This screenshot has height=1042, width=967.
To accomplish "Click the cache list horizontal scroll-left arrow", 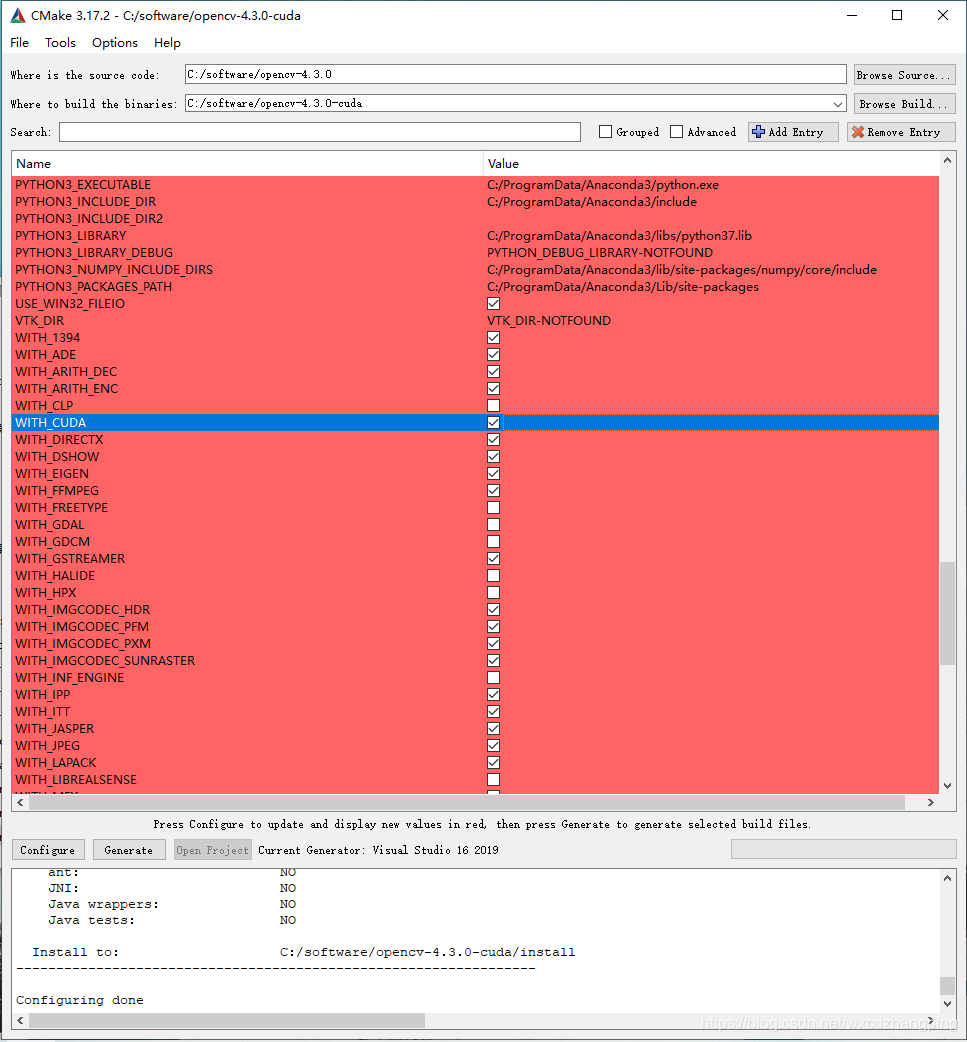I will (x=20, y=803).
